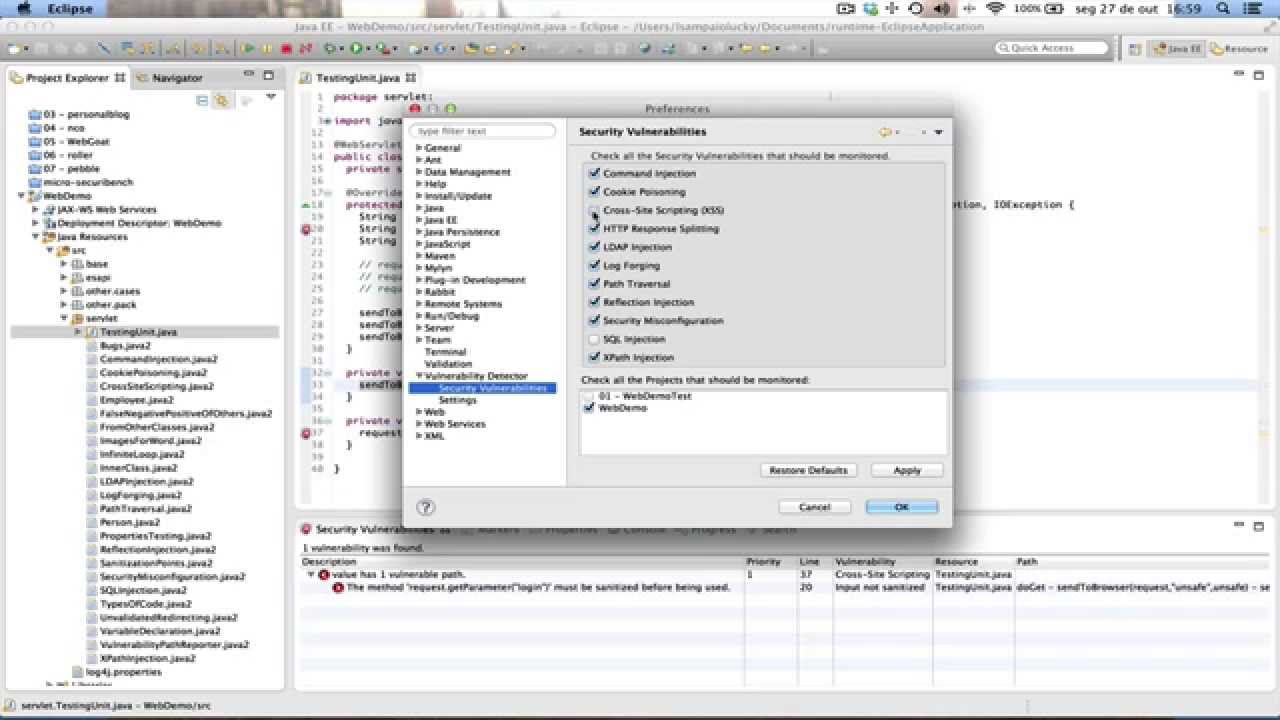
Task: Click Apply in the Preferences dialog
Action: click(x=905, y=470)
